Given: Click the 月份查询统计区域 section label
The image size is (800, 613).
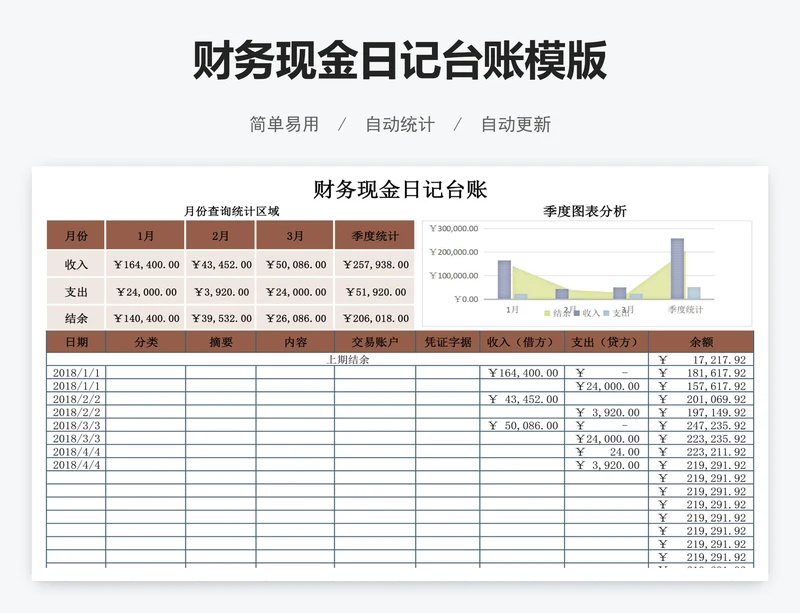Looking at the screenshot, I should click(x=231, y=211).
